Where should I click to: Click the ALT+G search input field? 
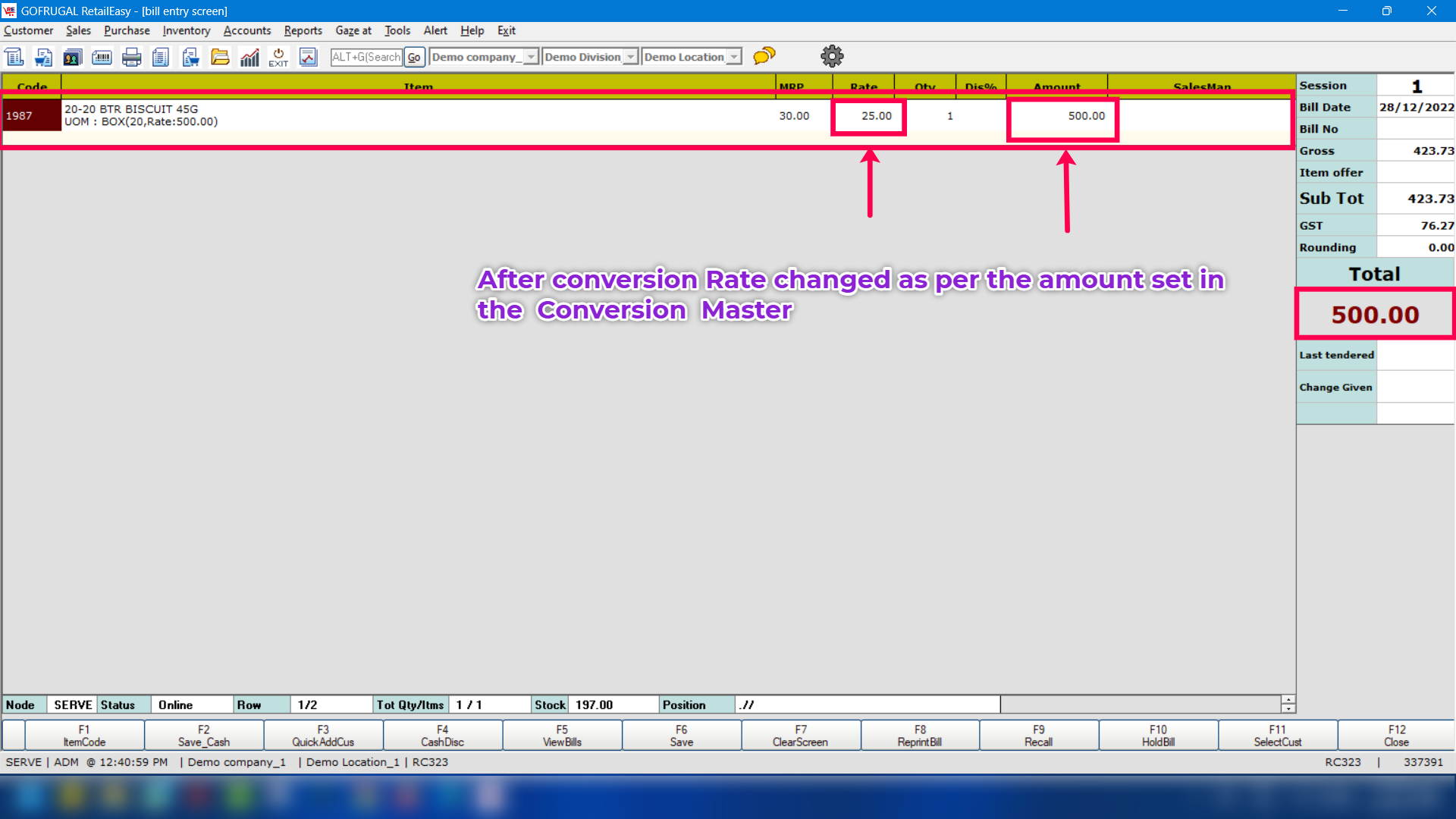366,57
